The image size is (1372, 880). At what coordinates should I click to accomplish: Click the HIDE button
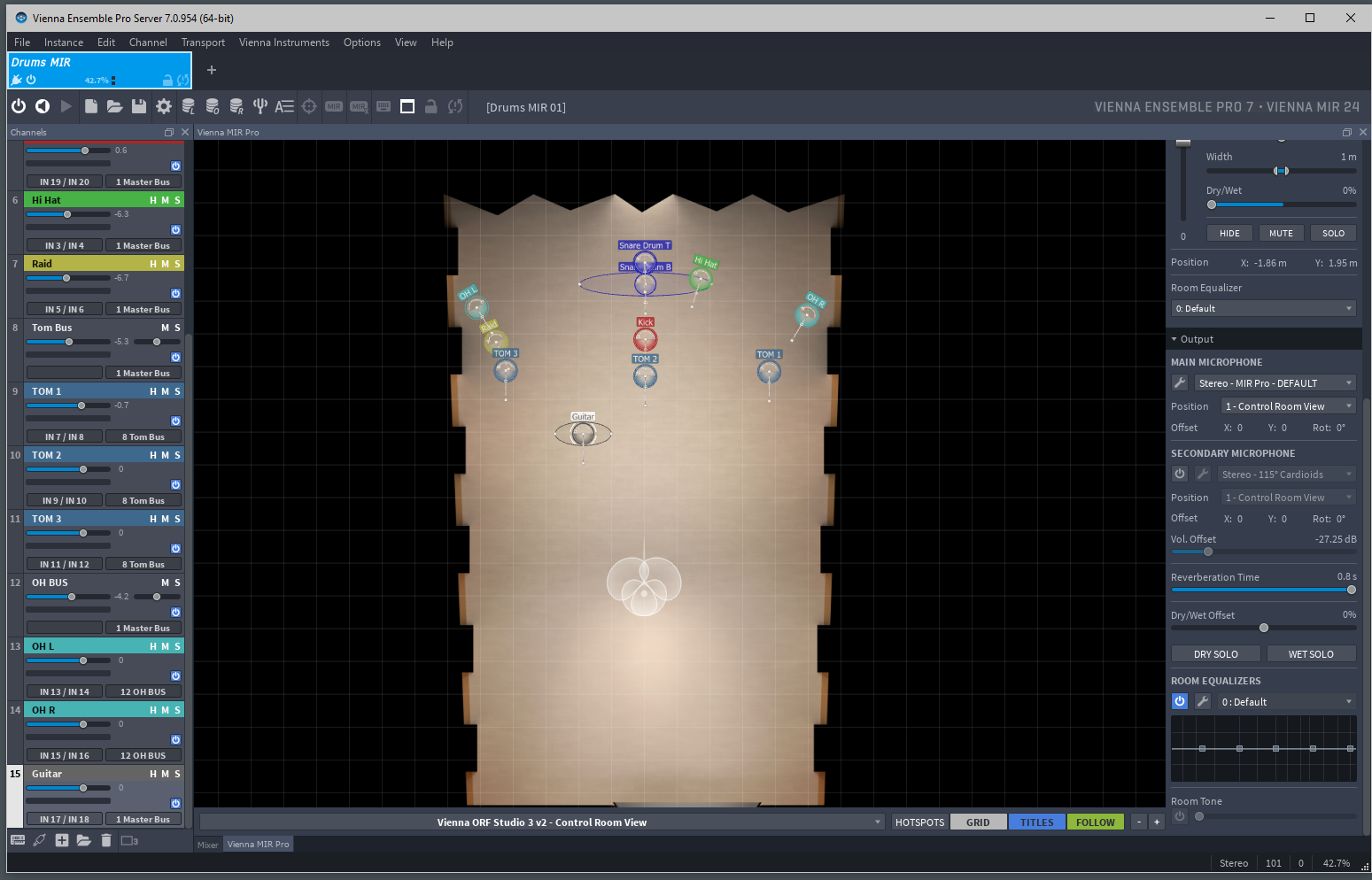pos(1229,233)
